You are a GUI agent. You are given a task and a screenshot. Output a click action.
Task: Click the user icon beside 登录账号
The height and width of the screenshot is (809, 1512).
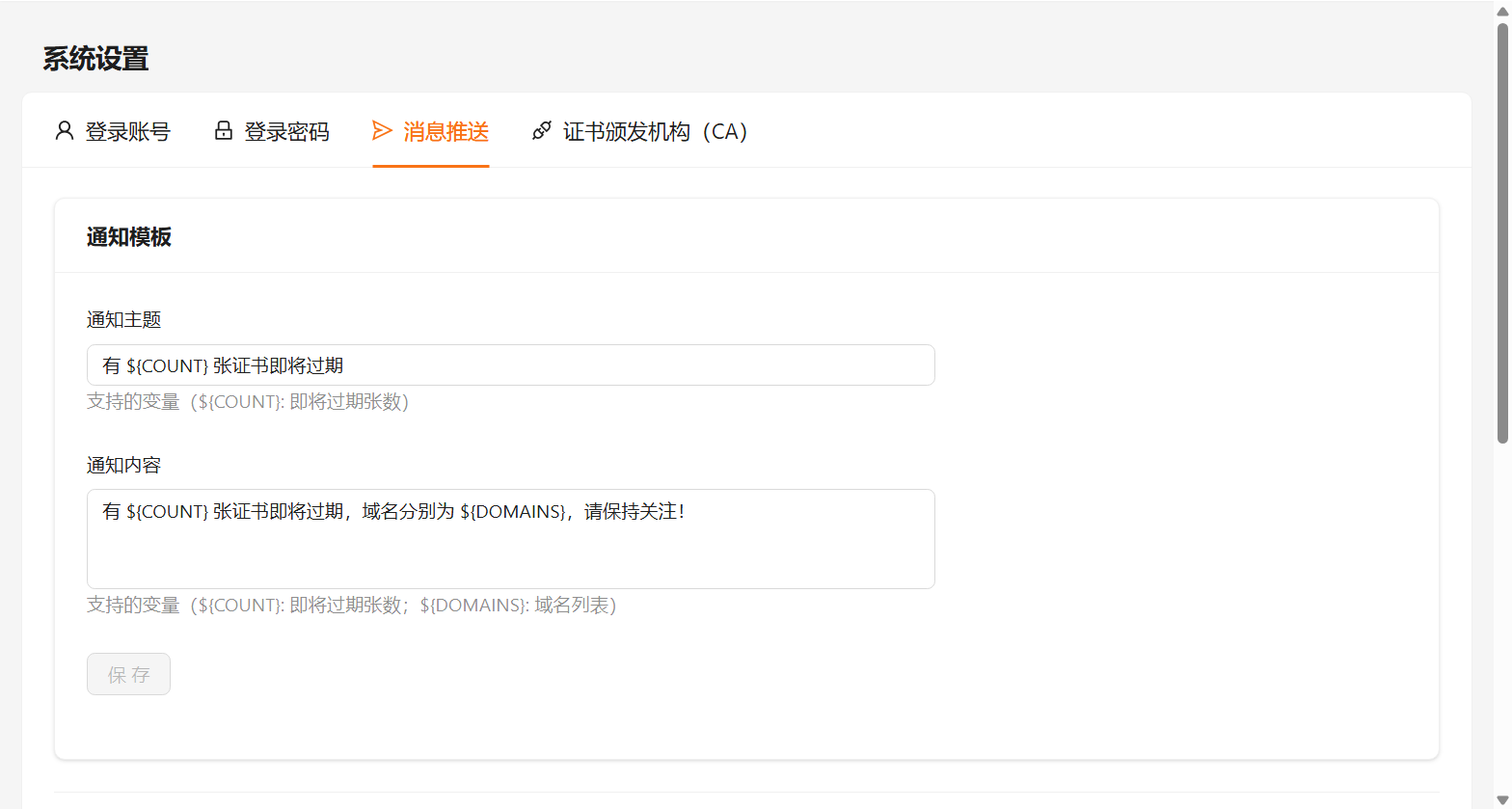tap(65, 131)
